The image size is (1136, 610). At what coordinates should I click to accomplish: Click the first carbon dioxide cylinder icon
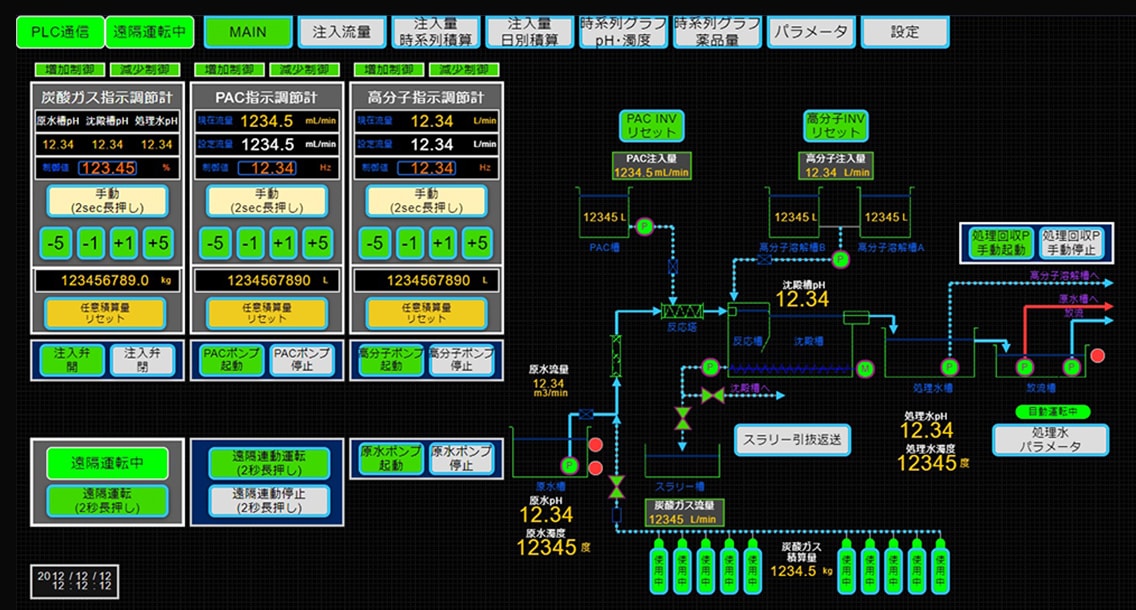pyautogui.click(x=659, y=565)
